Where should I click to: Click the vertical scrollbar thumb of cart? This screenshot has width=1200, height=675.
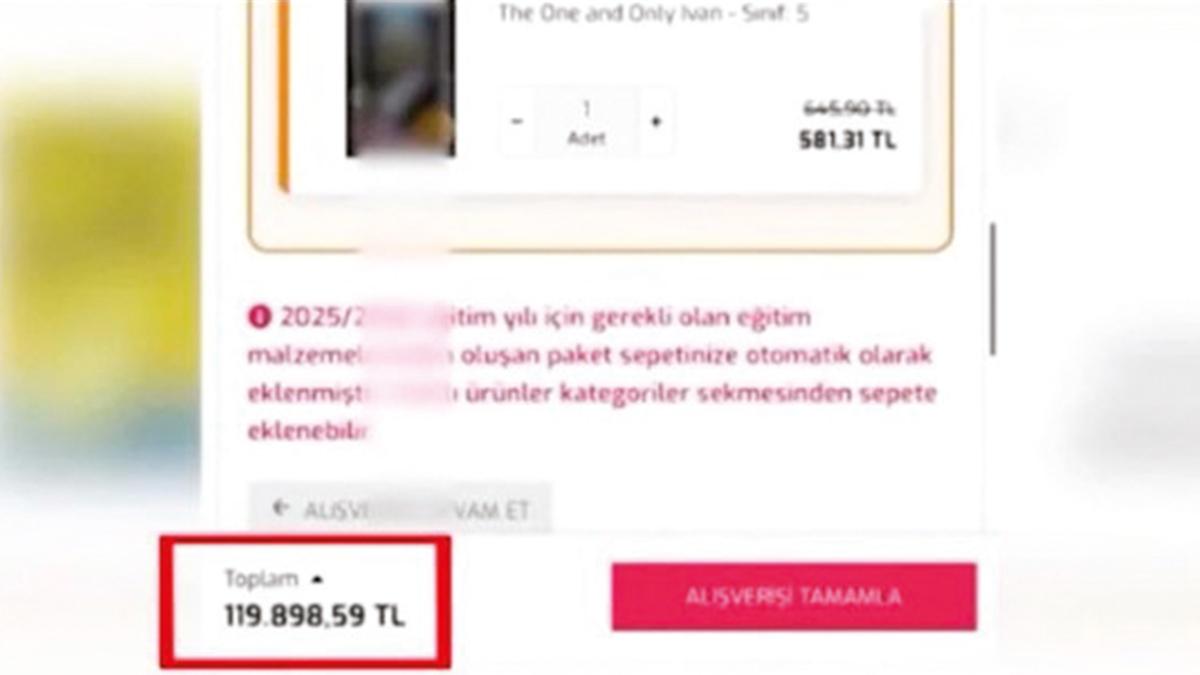coord(992,288)
